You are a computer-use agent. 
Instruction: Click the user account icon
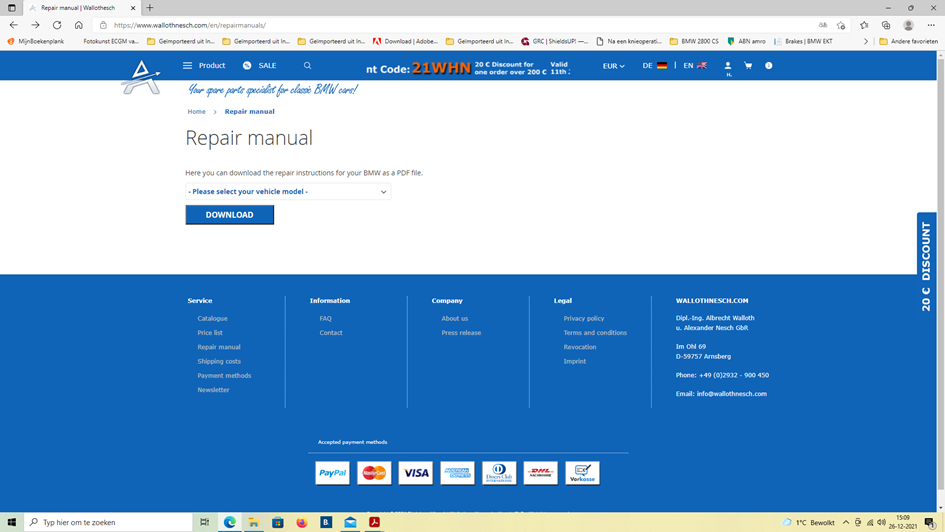coord(728,66)
